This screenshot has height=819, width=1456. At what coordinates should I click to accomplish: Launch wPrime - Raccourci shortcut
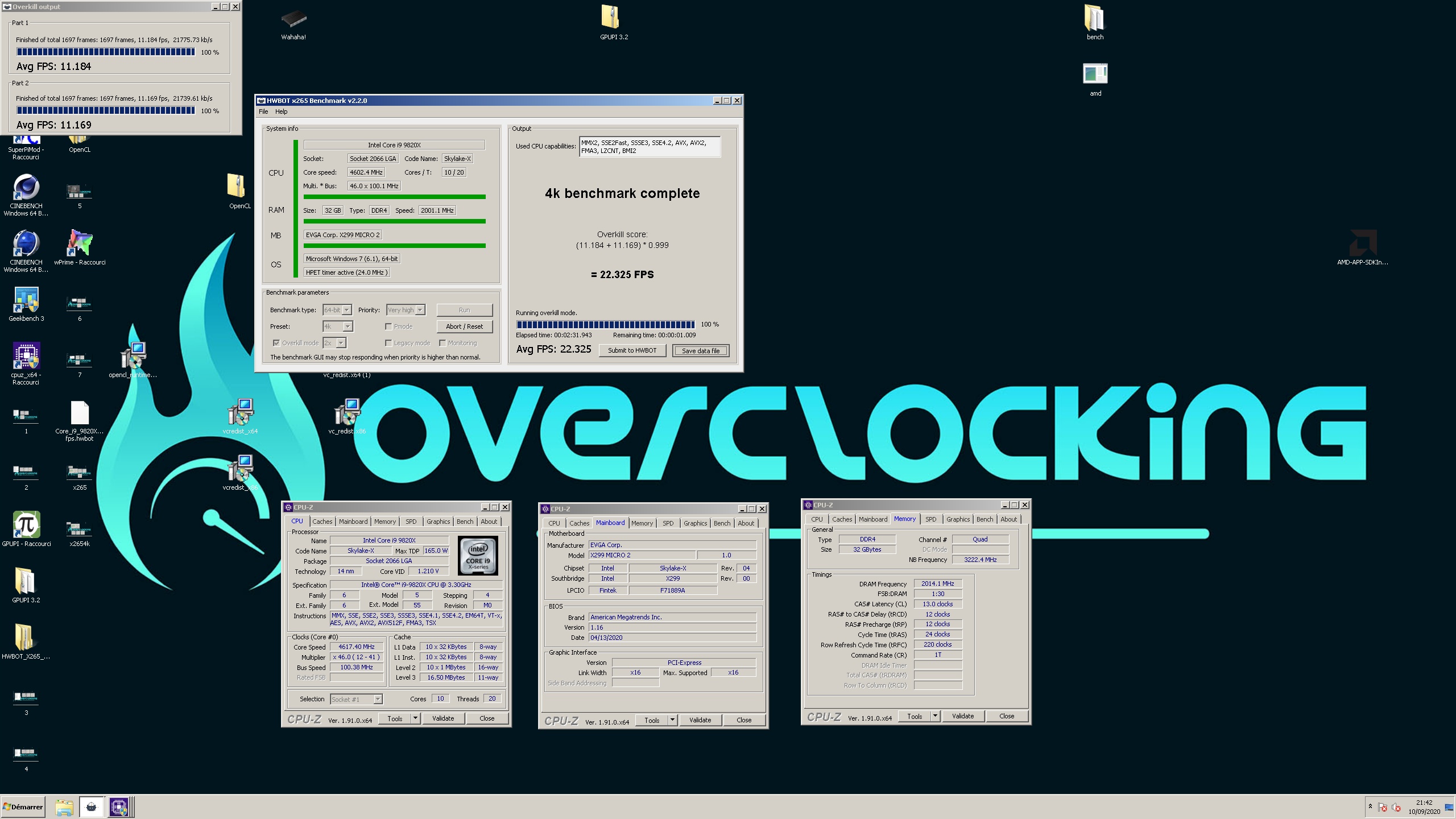[x=80, y=248]
